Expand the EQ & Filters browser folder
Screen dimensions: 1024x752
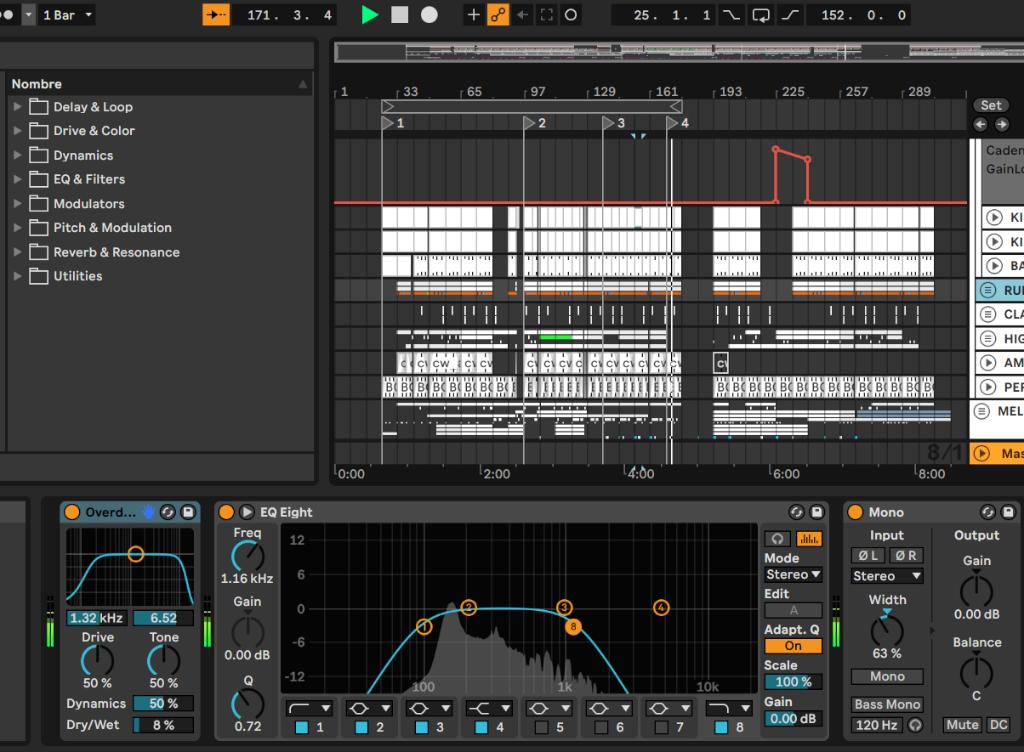click(18, 179)
